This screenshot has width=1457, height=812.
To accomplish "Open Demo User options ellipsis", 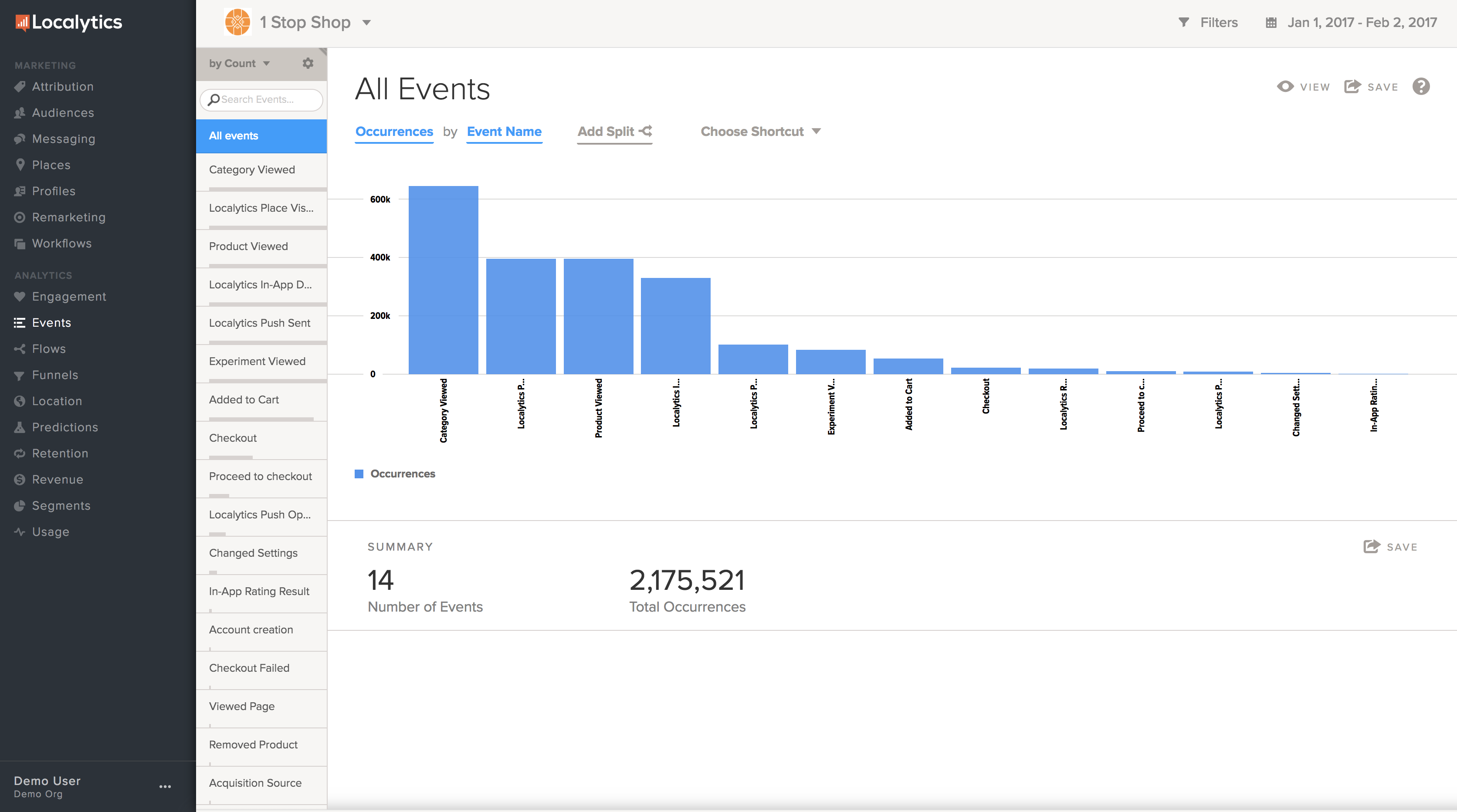I will (165, 787).
